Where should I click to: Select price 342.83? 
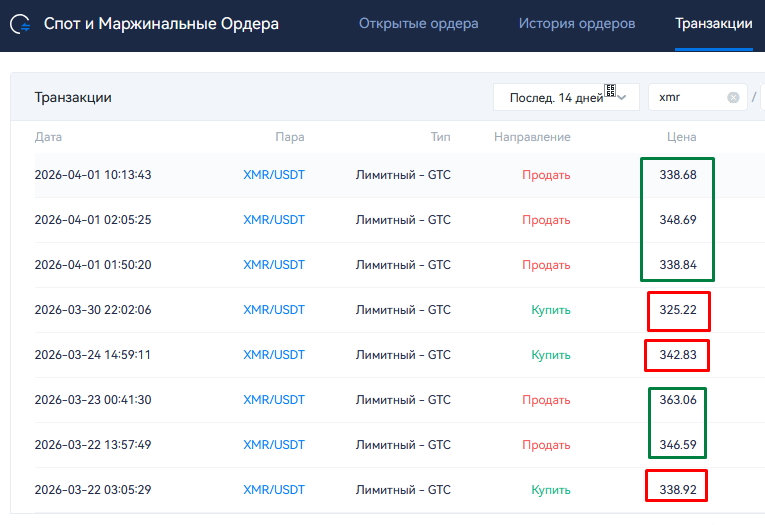point(678,355)
